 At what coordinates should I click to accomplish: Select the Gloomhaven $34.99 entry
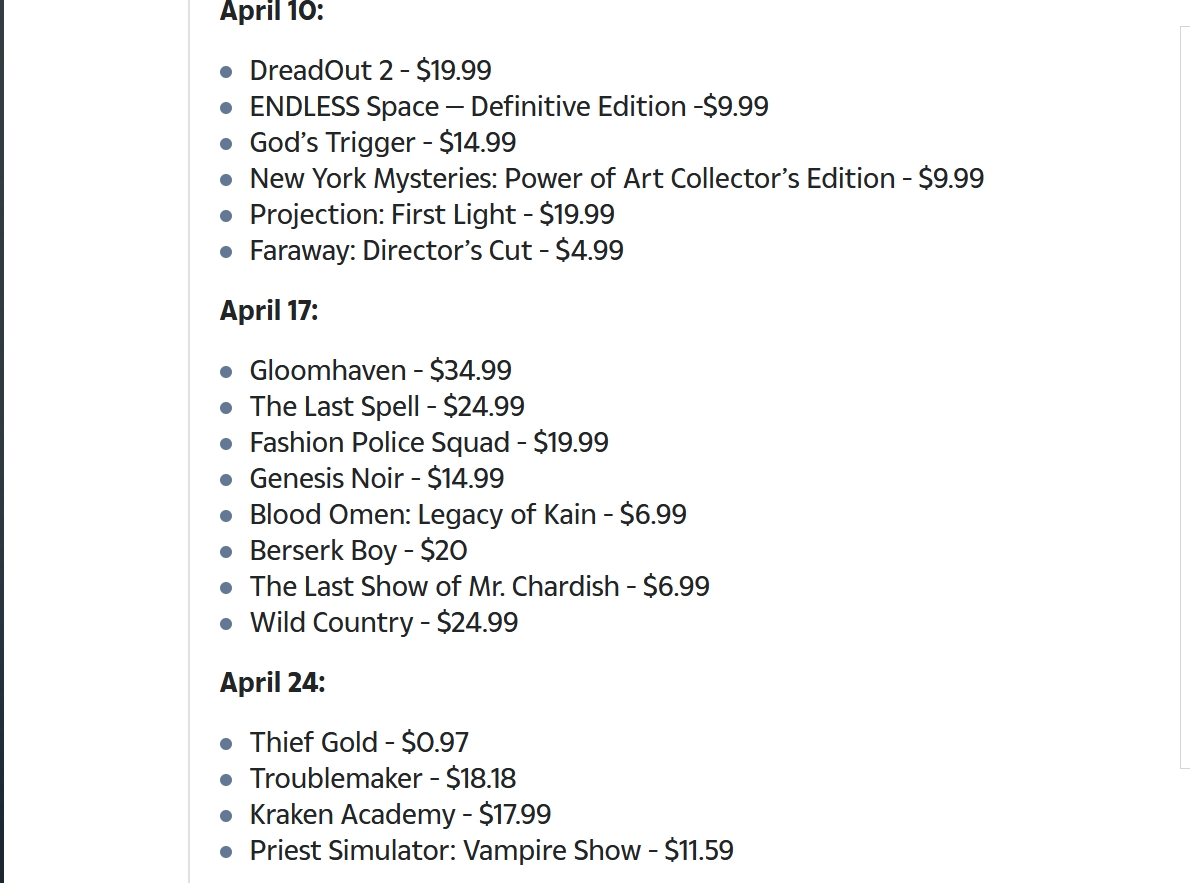380,371
